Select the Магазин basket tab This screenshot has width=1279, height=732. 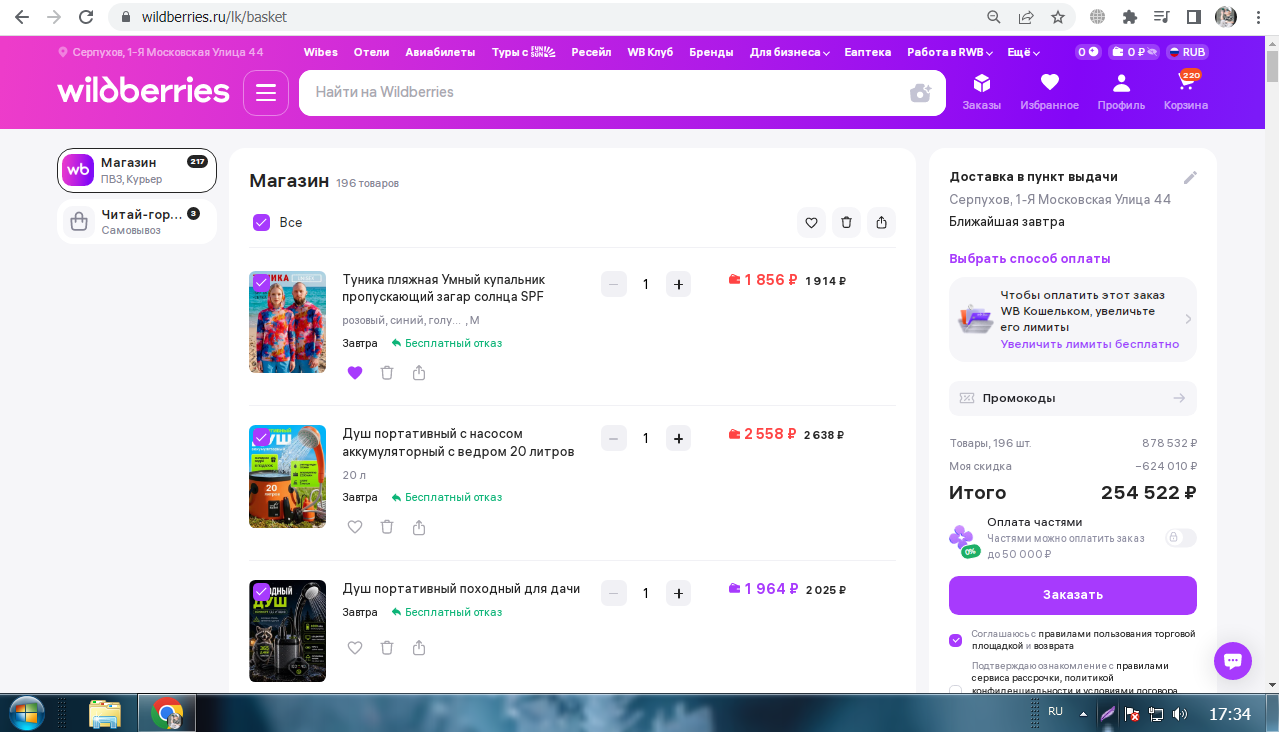tap(137, 170)
